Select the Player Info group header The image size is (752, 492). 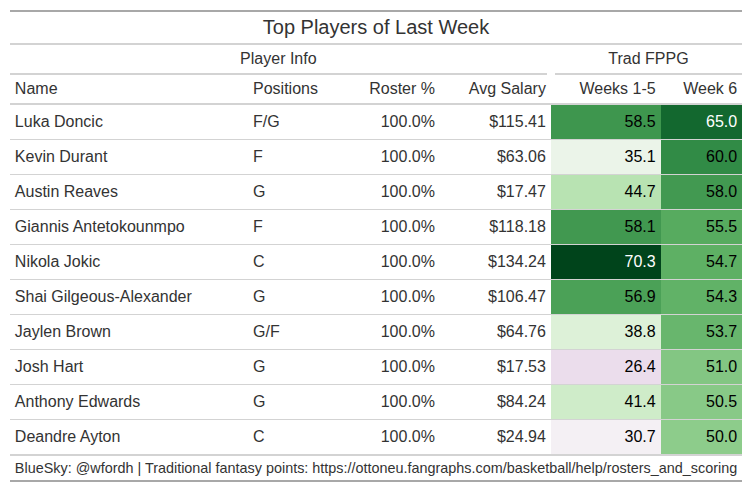pyautogui.click(x=278, y=58)
